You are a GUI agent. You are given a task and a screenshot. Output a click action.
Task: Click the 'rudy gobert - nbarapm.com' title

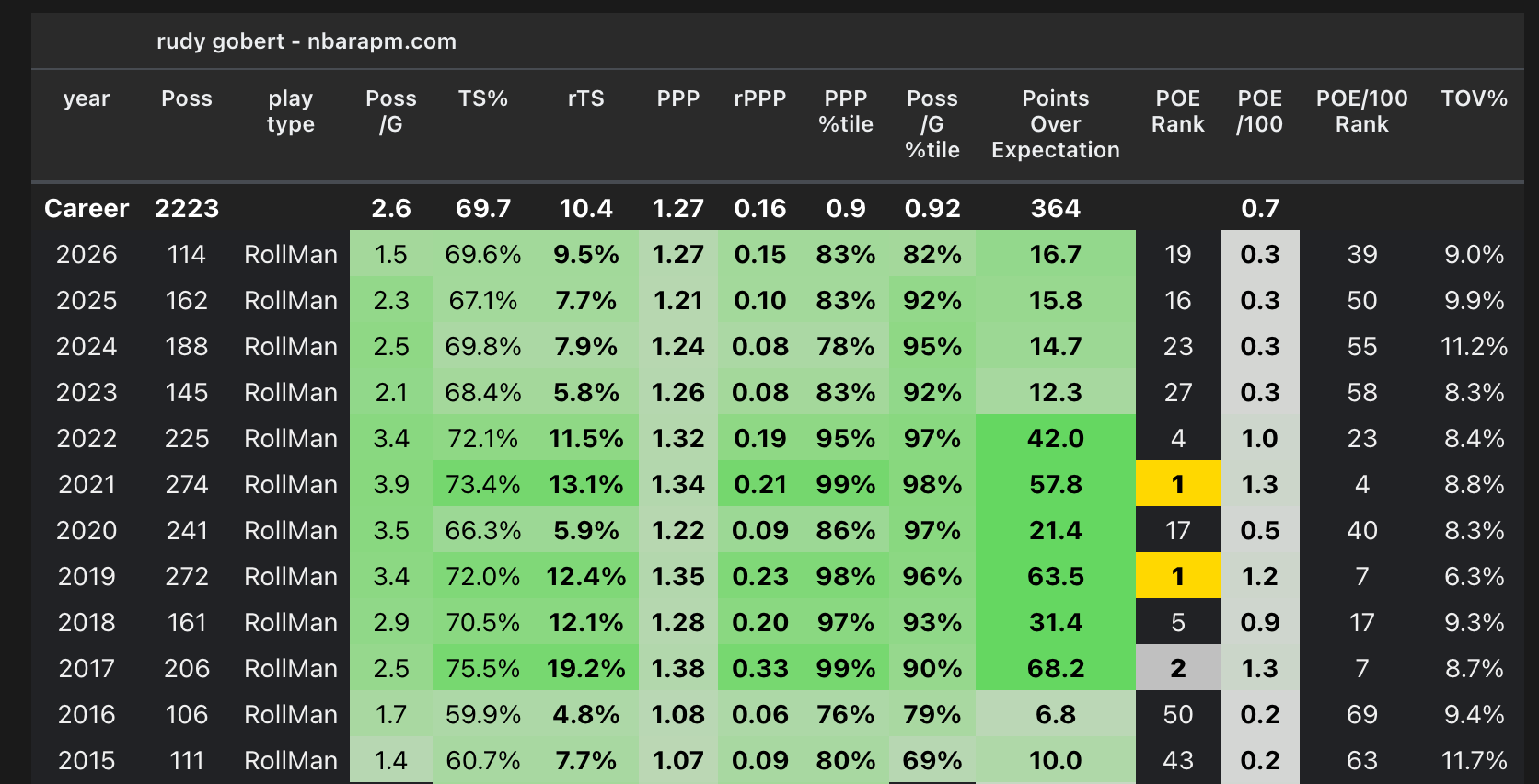point(307,41)
